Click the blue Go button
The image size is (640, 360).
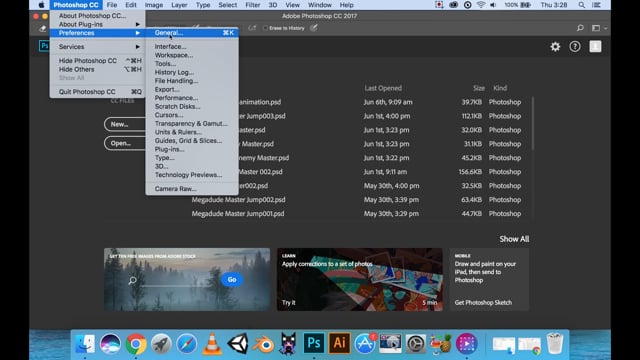[x=232, y=280]
